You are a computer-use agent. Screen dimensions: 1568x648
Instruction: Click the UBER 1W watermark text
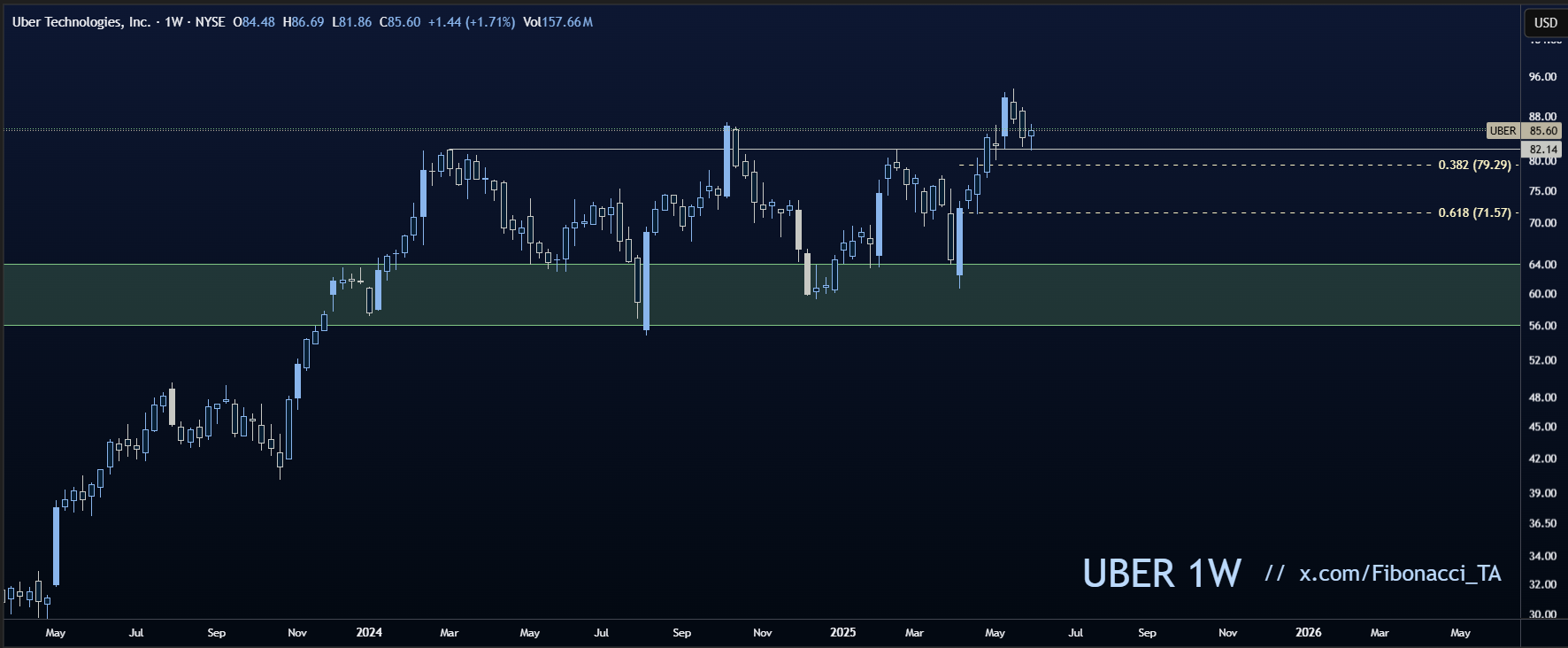tap(1161, 574)
